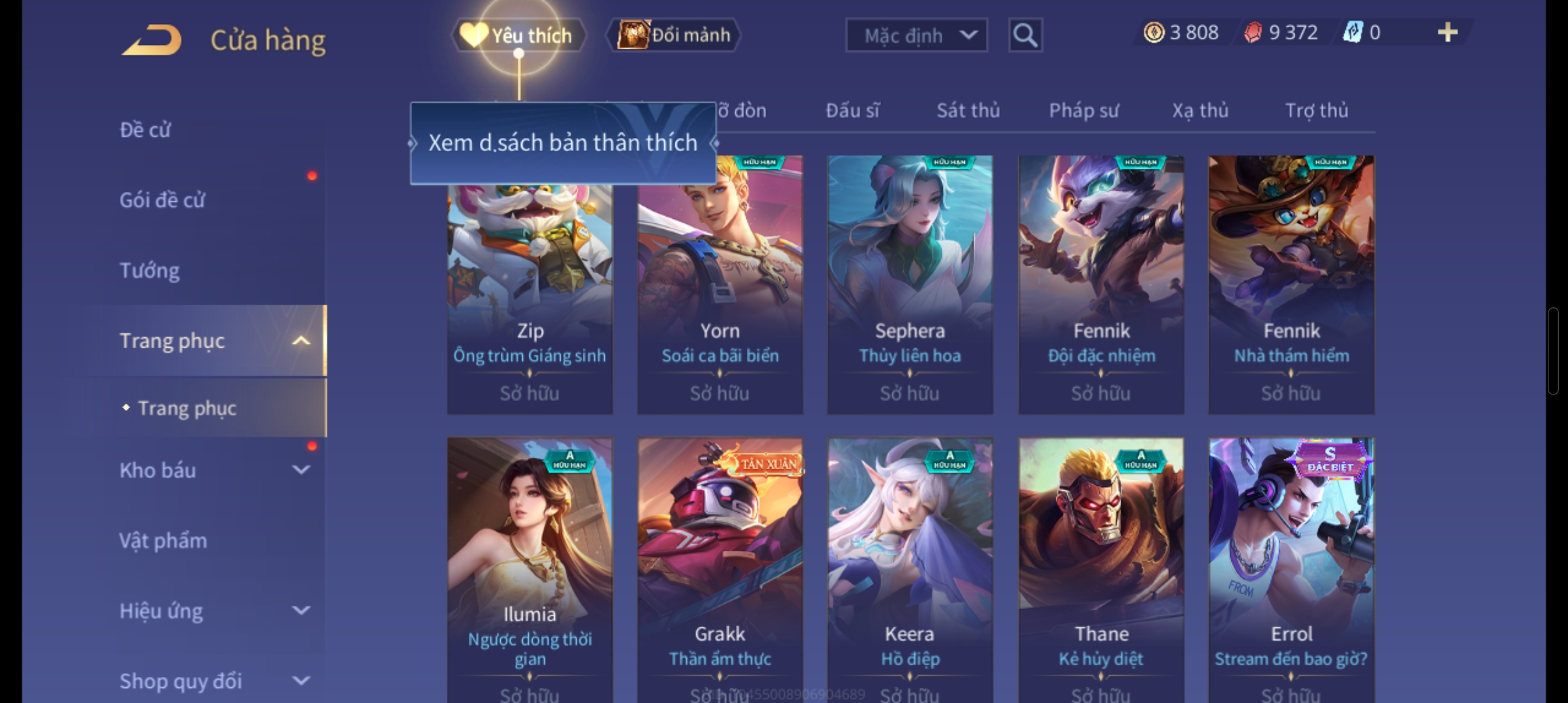
Task: Select the Sephera Thủy liên hoa skin card
Action: pos(910,284)
